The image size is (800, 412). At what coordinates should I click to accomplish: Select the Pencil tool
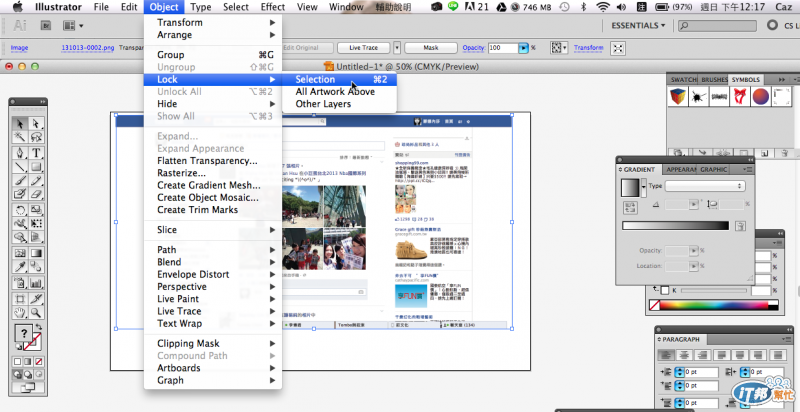tap(36, 180)
